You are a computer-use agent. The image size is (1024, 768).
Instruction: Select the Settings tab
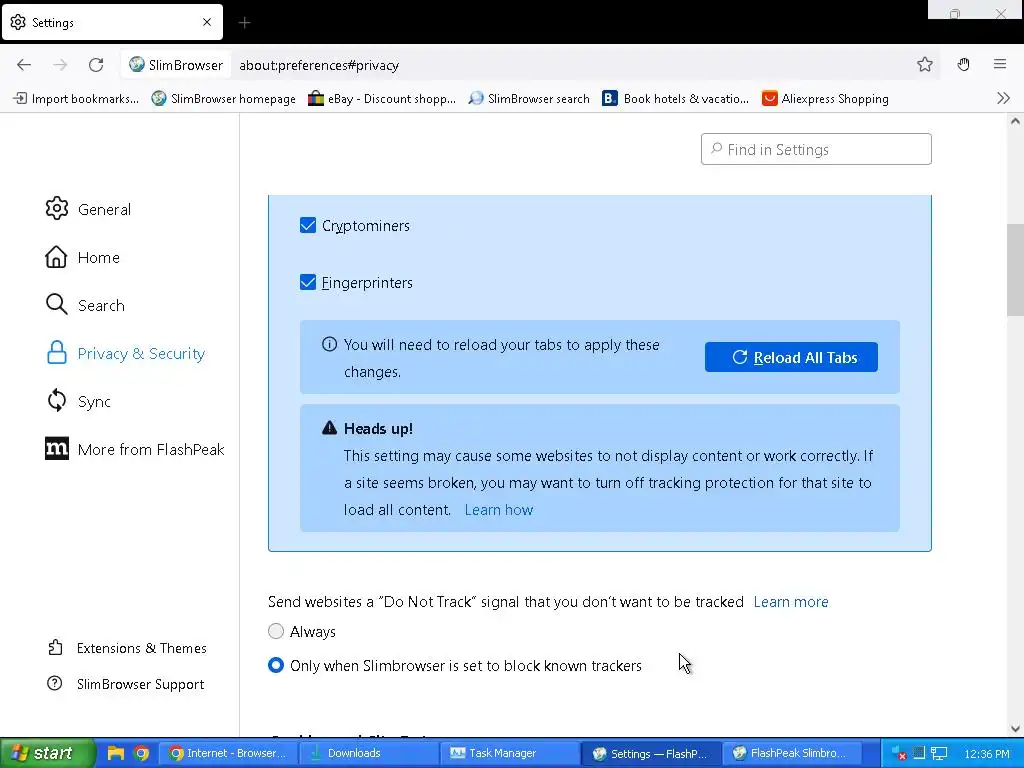(x=112, y=22)
